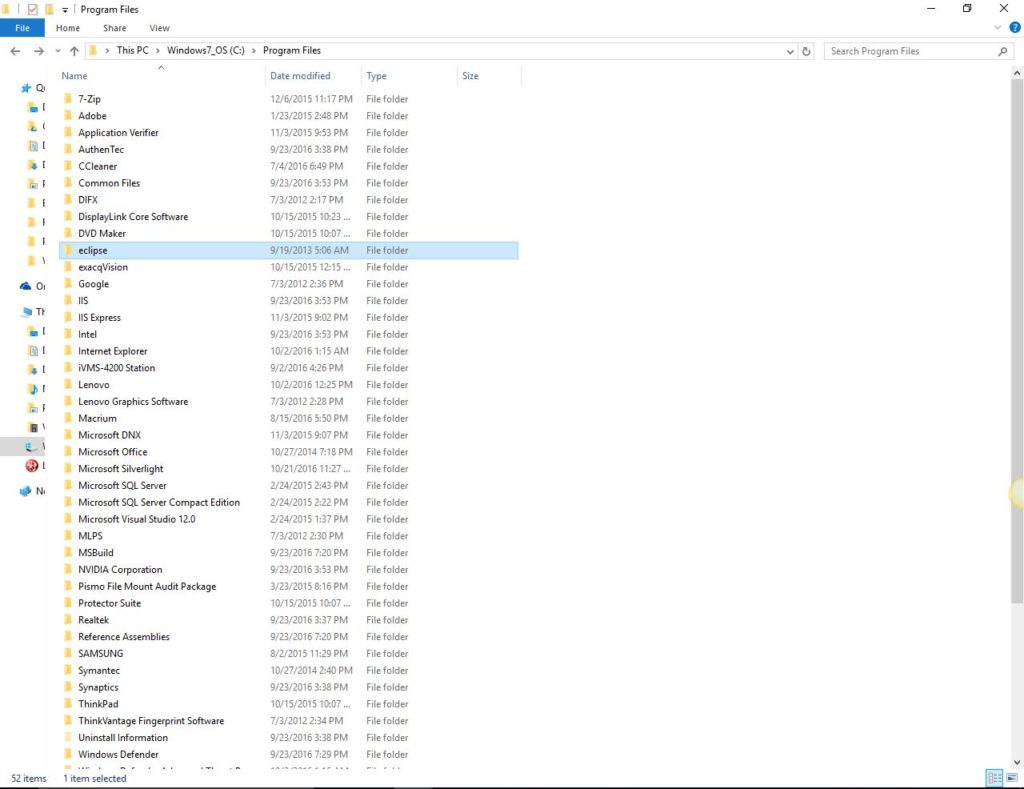Expand the address bar history dropdown

click(790, 50)
